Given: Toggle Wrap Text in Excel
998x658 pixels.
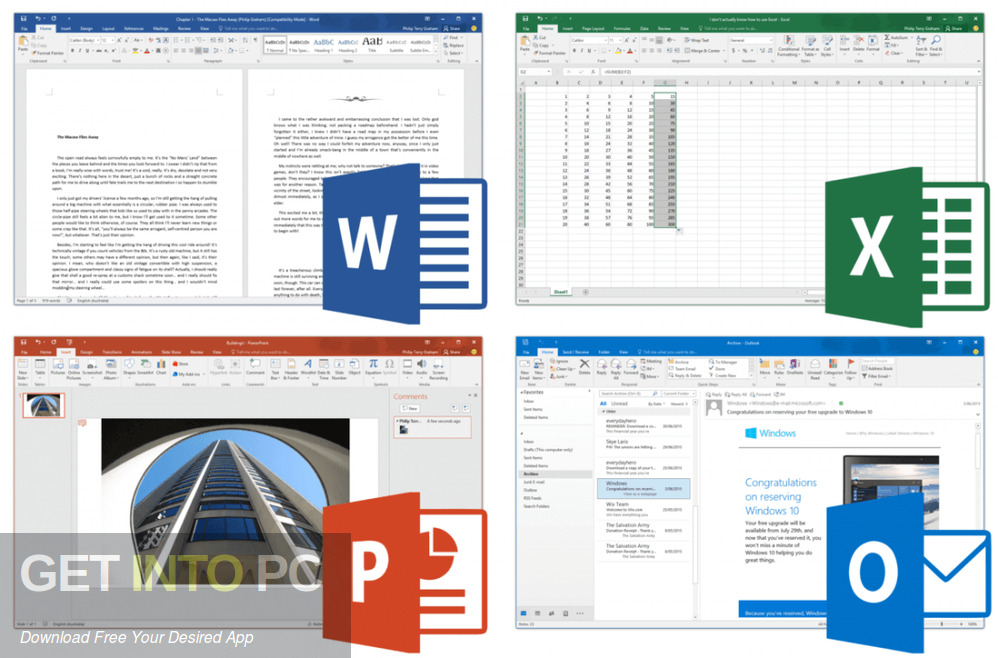Looking at the screenshot, I should pos(697,40).
